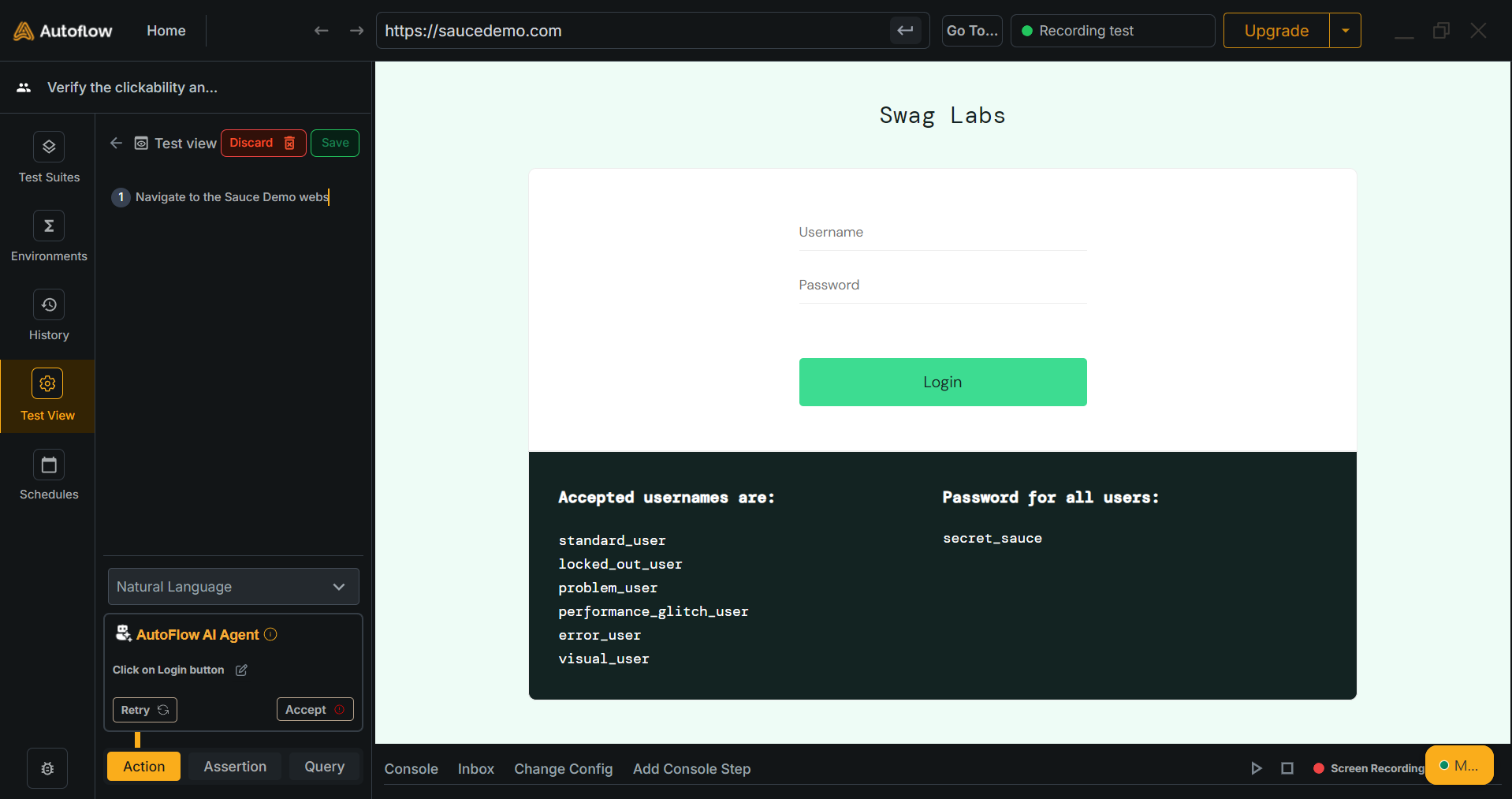Click the play icon in the bottom bar

tap(1257, 768)
